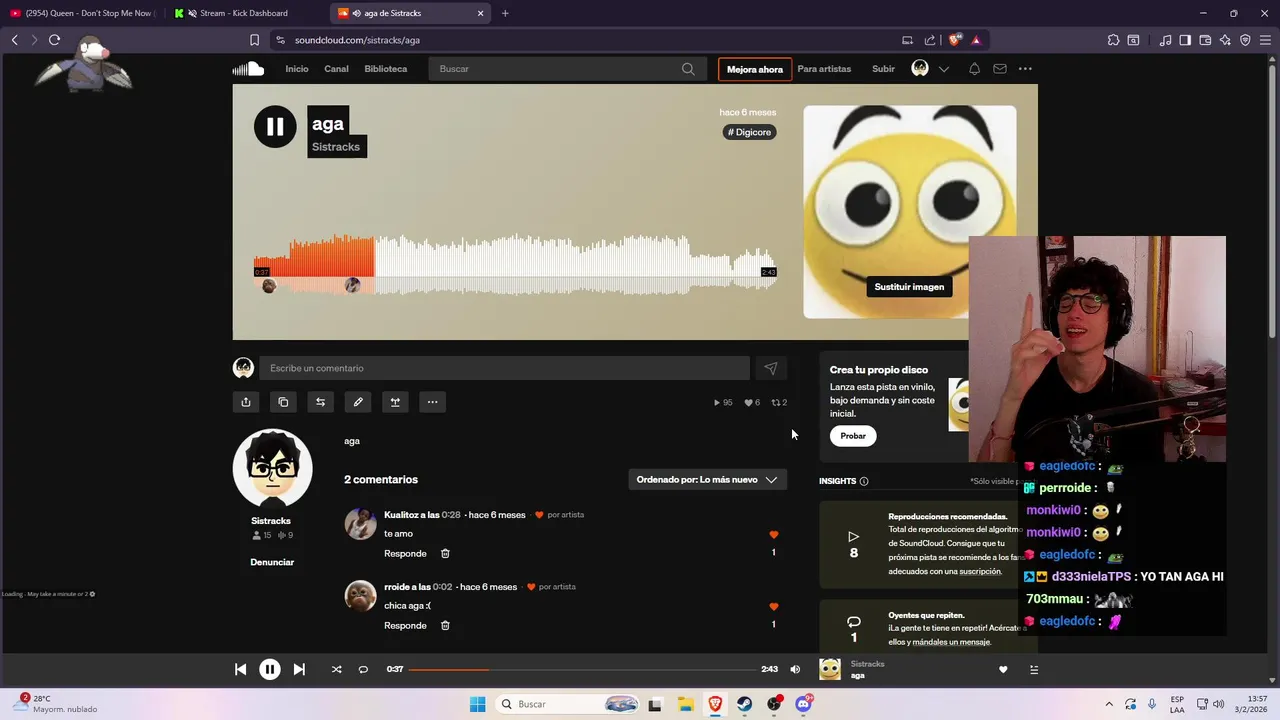
Task: Click the #Digicore tag
Action: tap(749, 132)
